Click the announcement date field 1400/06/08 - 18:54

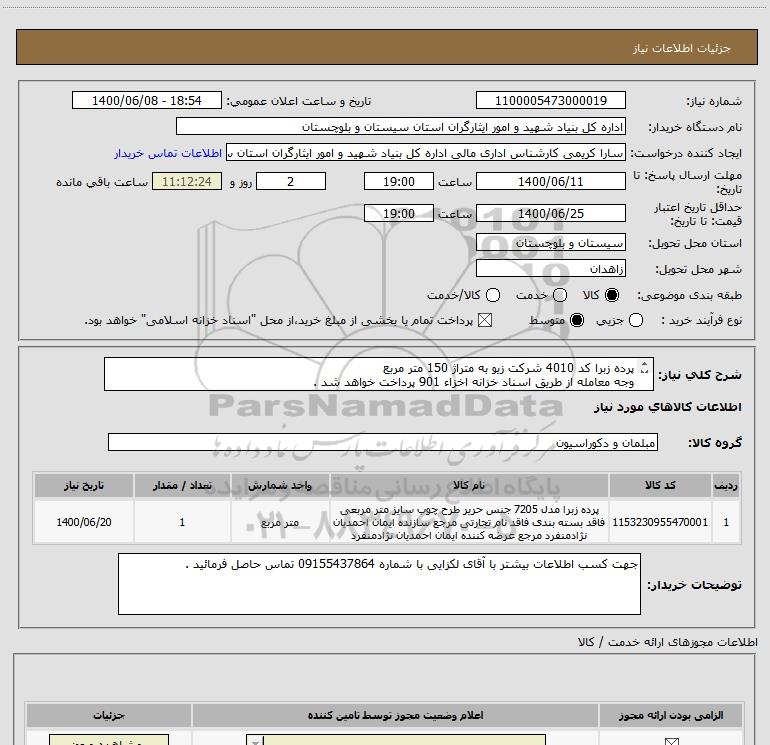click(147, 100)
